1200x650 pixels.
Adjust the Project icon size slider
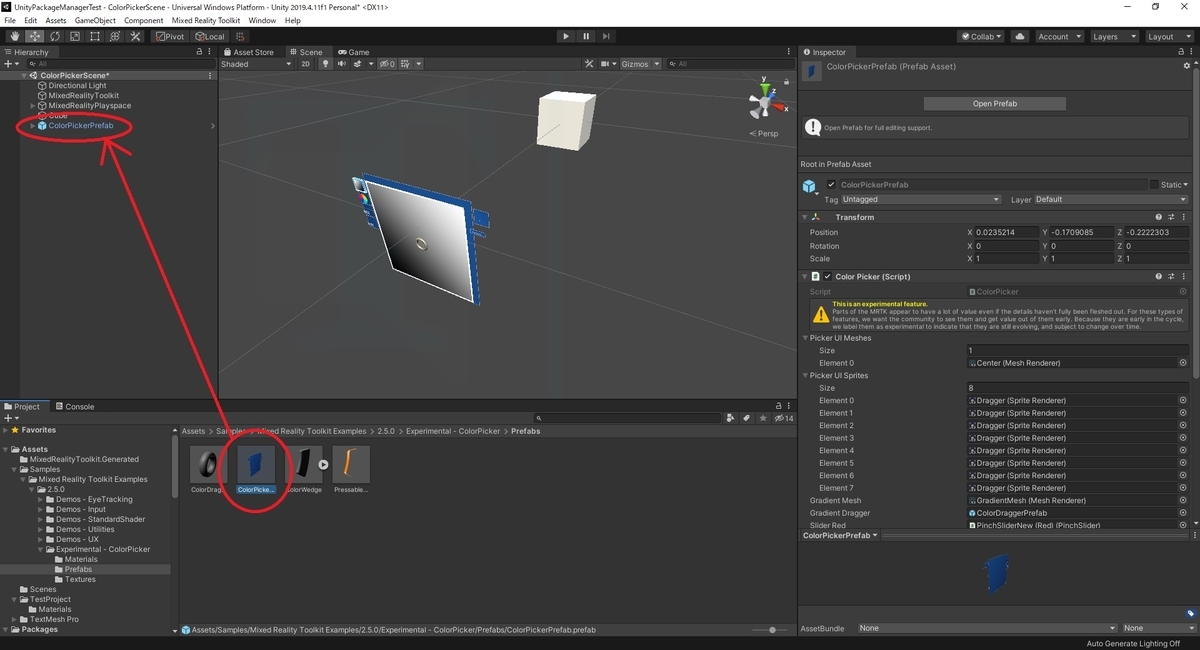coord(772,630)
